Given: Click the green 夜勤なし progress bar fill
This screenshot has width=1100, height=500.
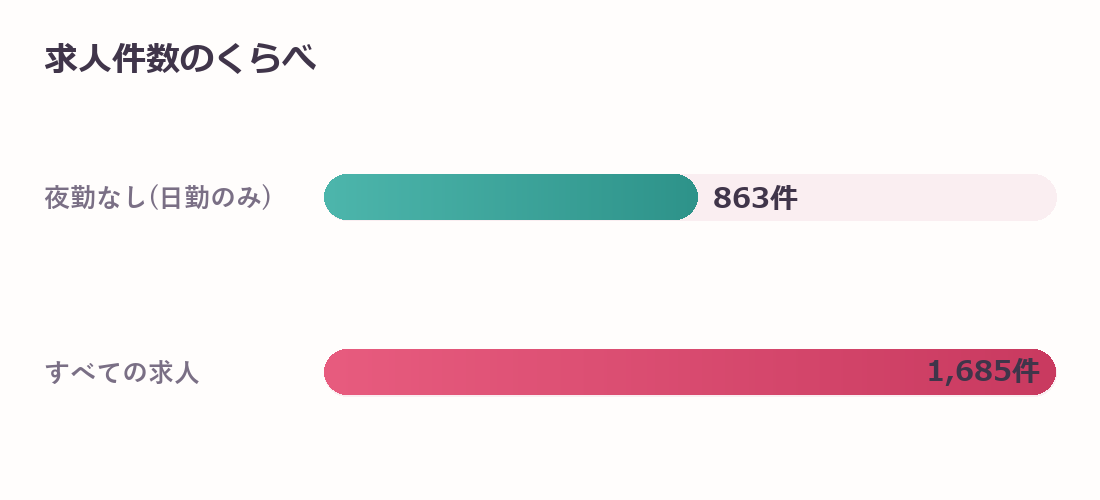Looking at the screenshot, I should point(511,197).
